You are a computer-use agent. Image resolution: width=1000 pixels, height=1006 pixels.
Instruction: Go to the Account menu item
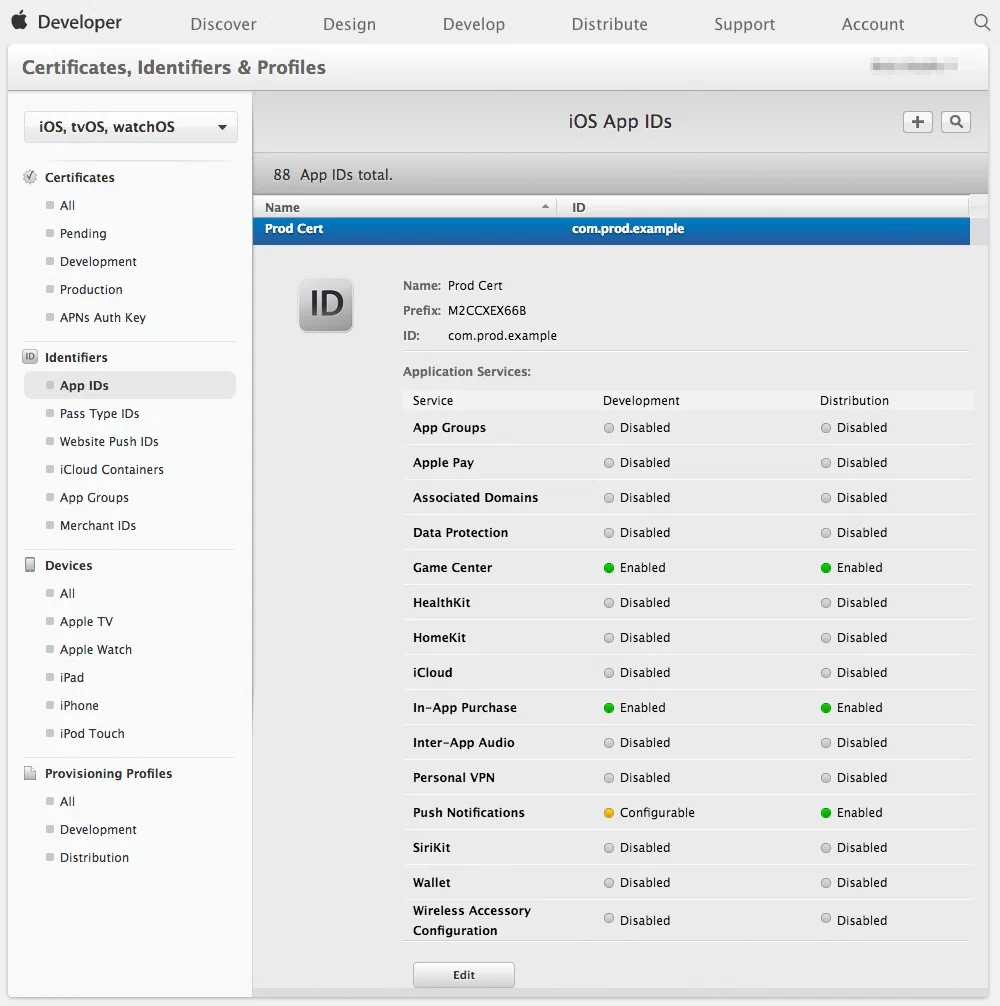pos(872,24)
